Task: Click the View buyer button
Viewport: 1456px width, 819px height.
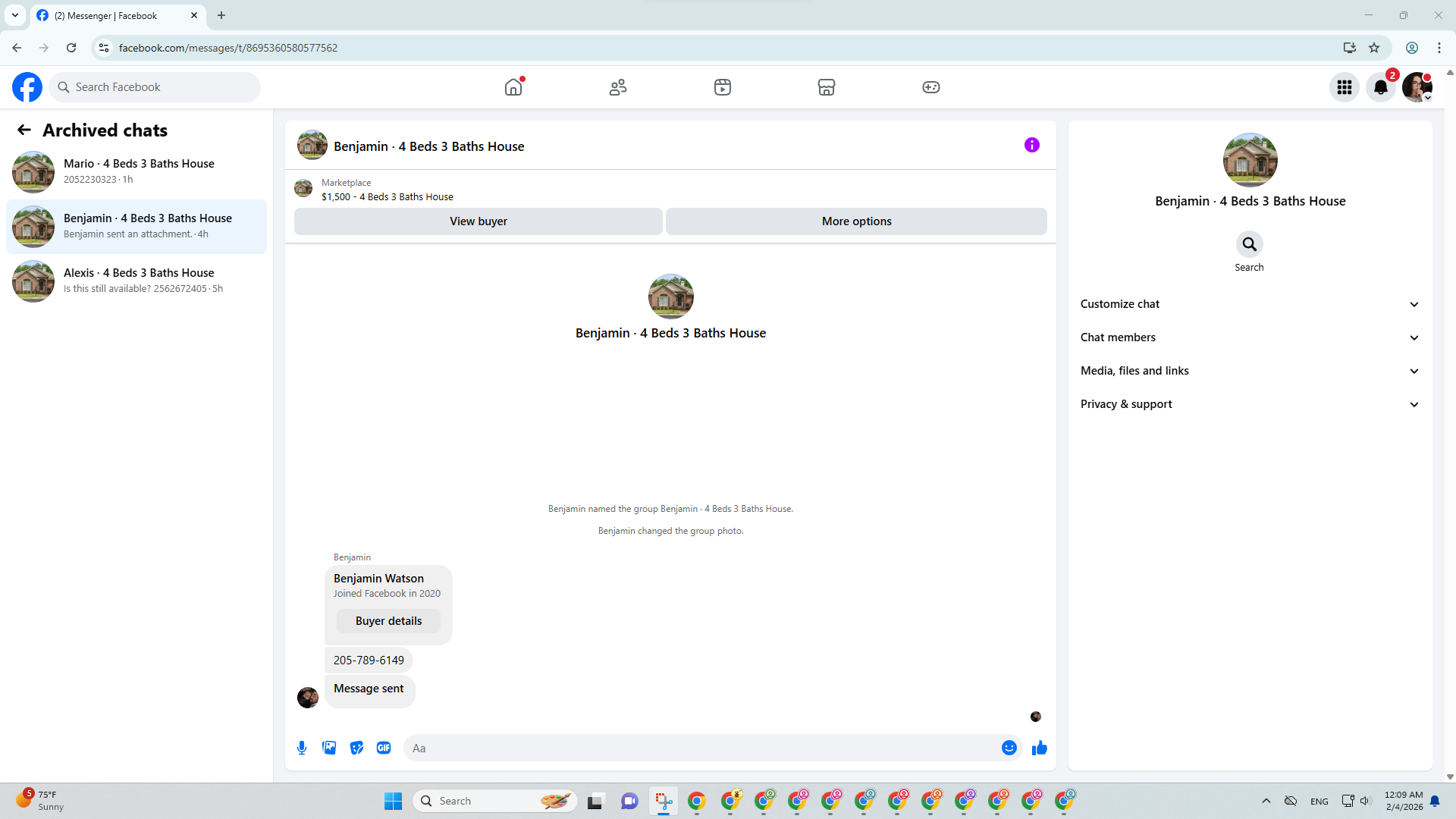Action: [x=478, y=221]
